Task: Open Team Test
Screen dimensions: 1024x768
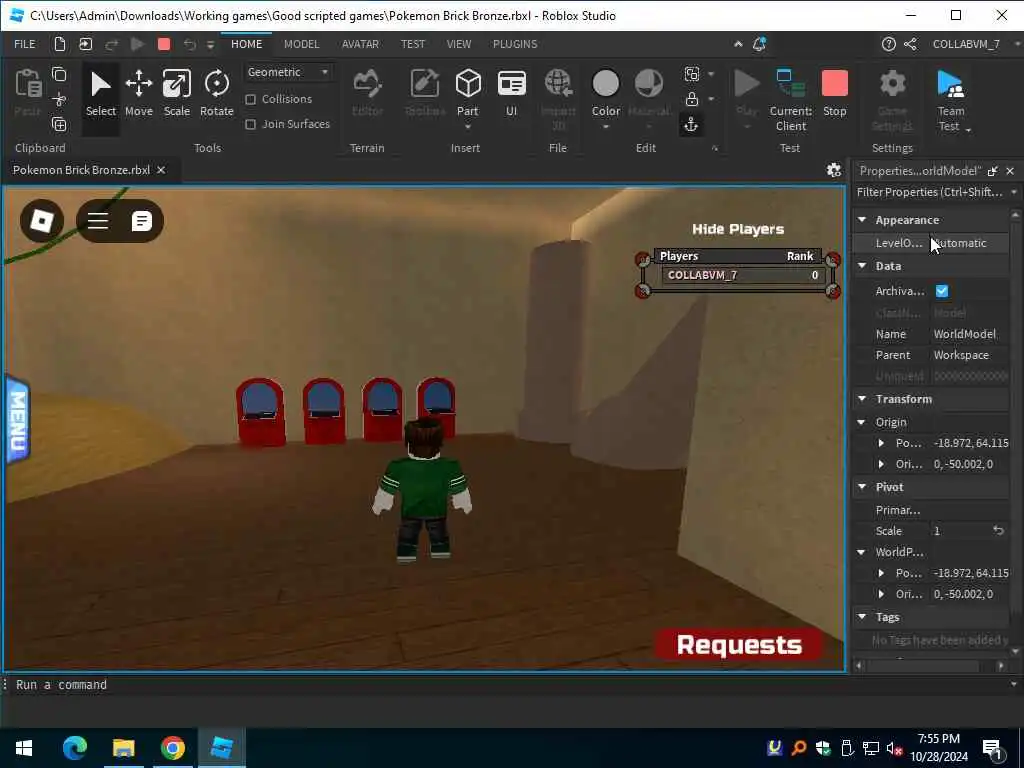Action: click(952, 100)
